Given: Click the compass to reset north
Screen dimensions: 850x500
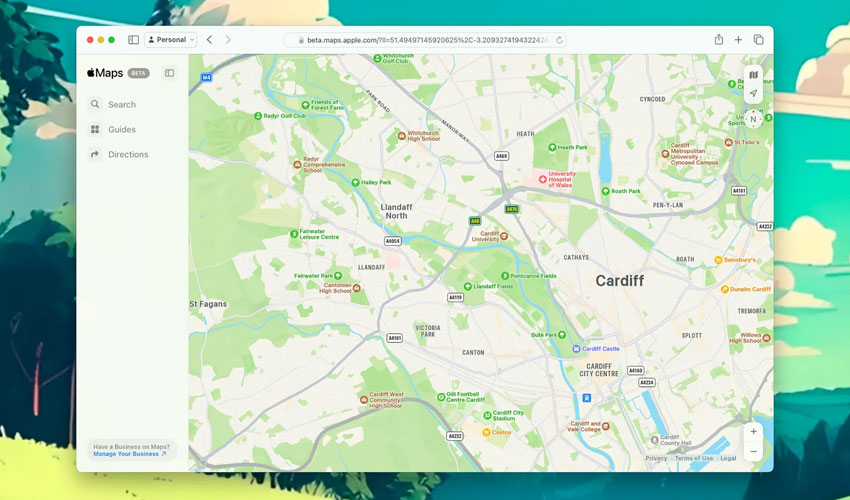Looking at the screenshot, I should tap(753, 119).
